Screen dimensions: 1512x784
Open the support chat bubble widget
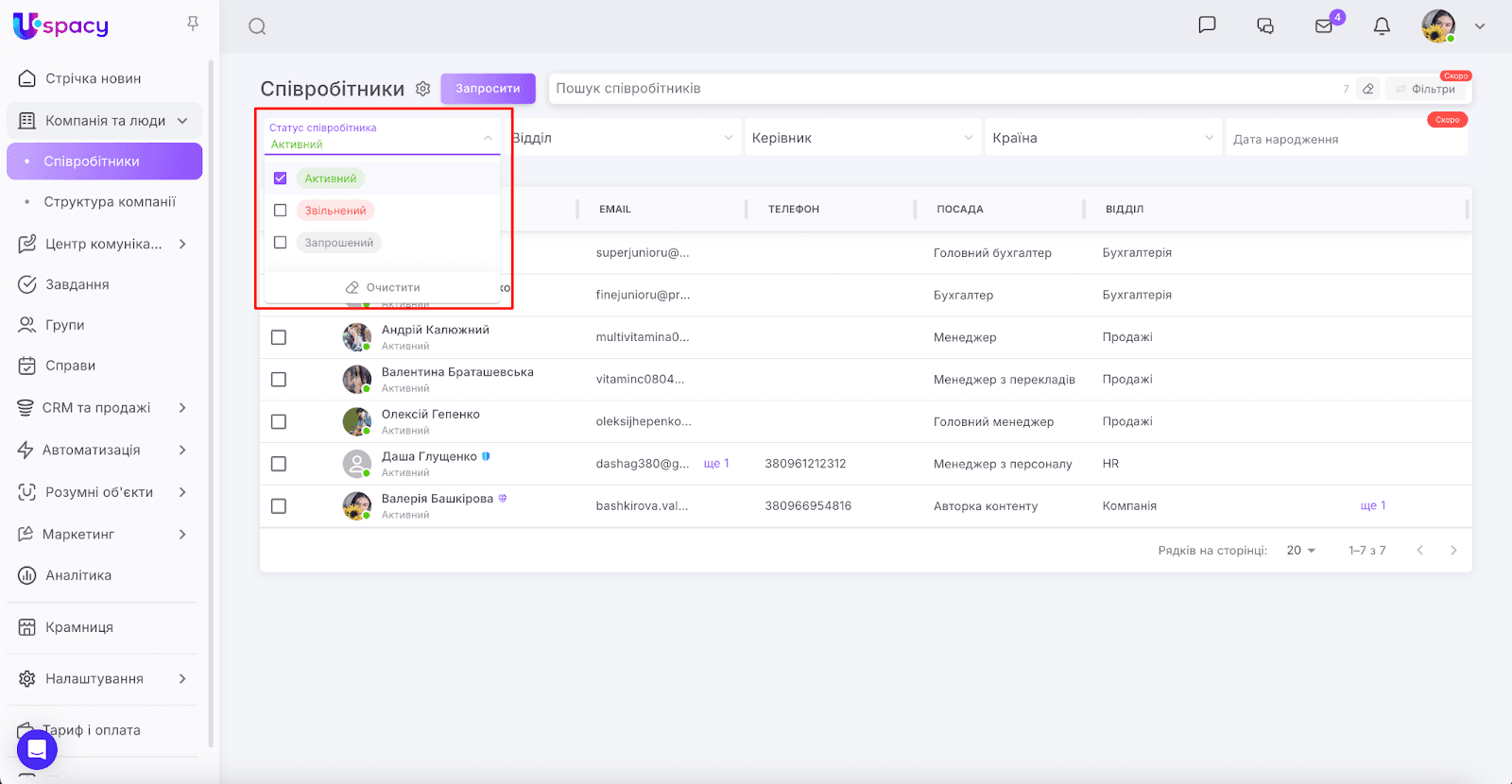click(37, 750)
